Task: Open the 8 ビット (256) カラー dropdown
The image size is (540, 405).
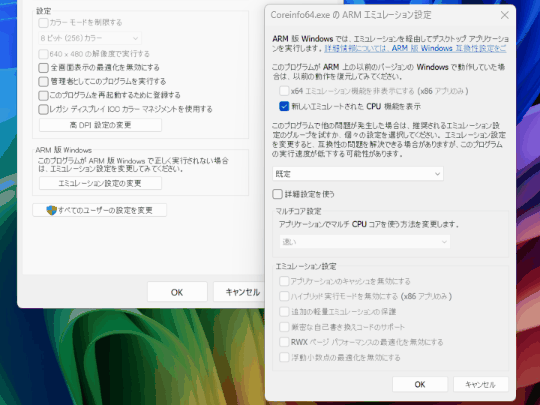Action: point(90,38)
